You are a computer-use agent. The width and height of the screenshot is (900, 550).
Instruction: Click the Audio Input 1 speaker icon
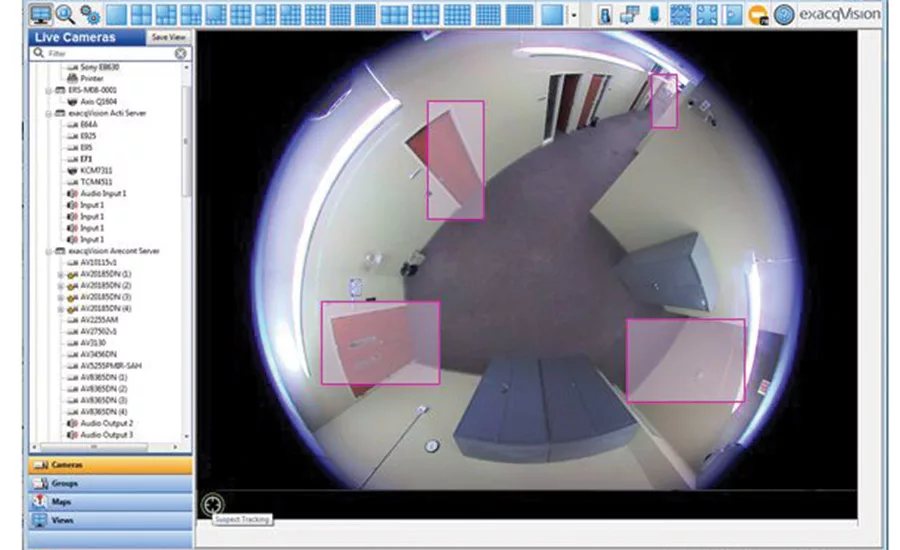click(x=72, y=193)
